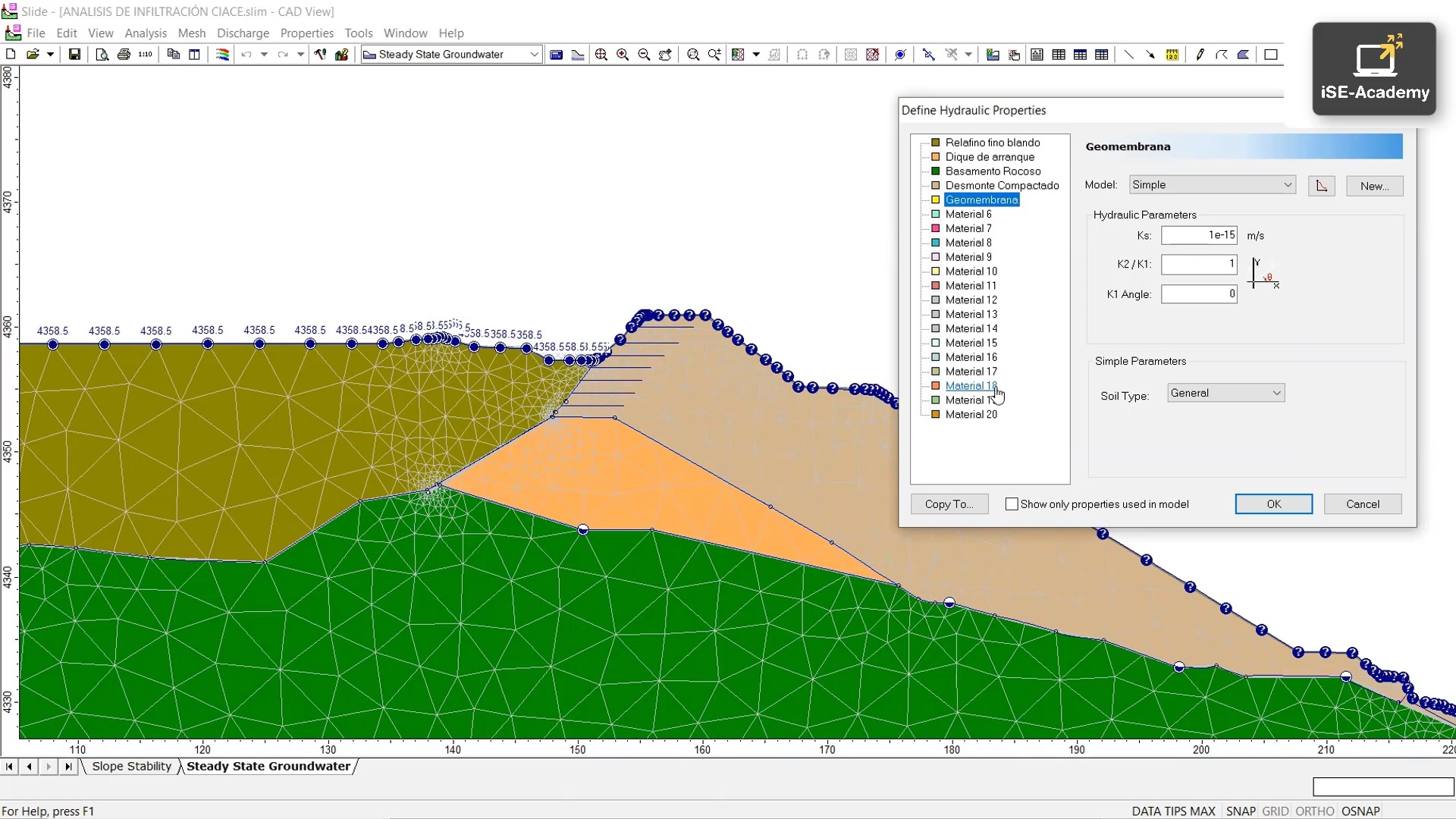Click the permeability function graph icon beside Model
This screenshot has width=1456, height=819.
click(x=1322, y=186)
